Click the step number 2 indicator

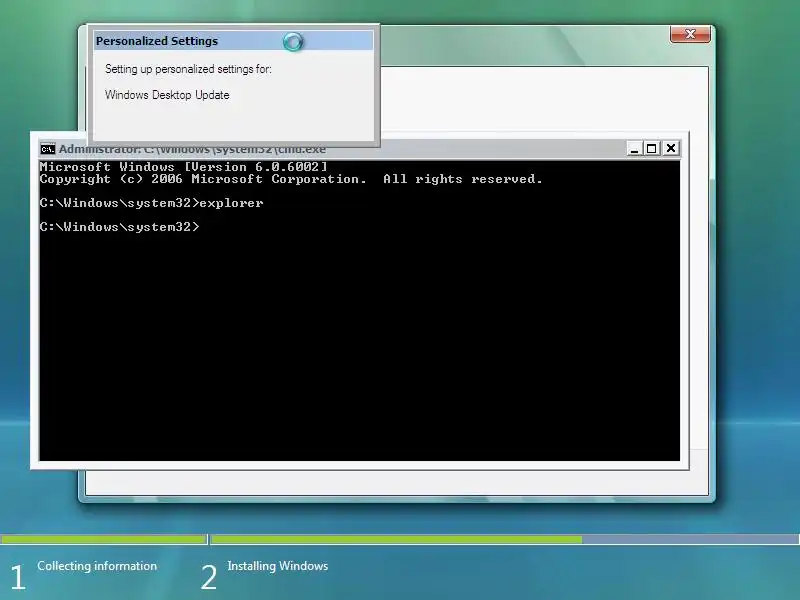[209, 577]
